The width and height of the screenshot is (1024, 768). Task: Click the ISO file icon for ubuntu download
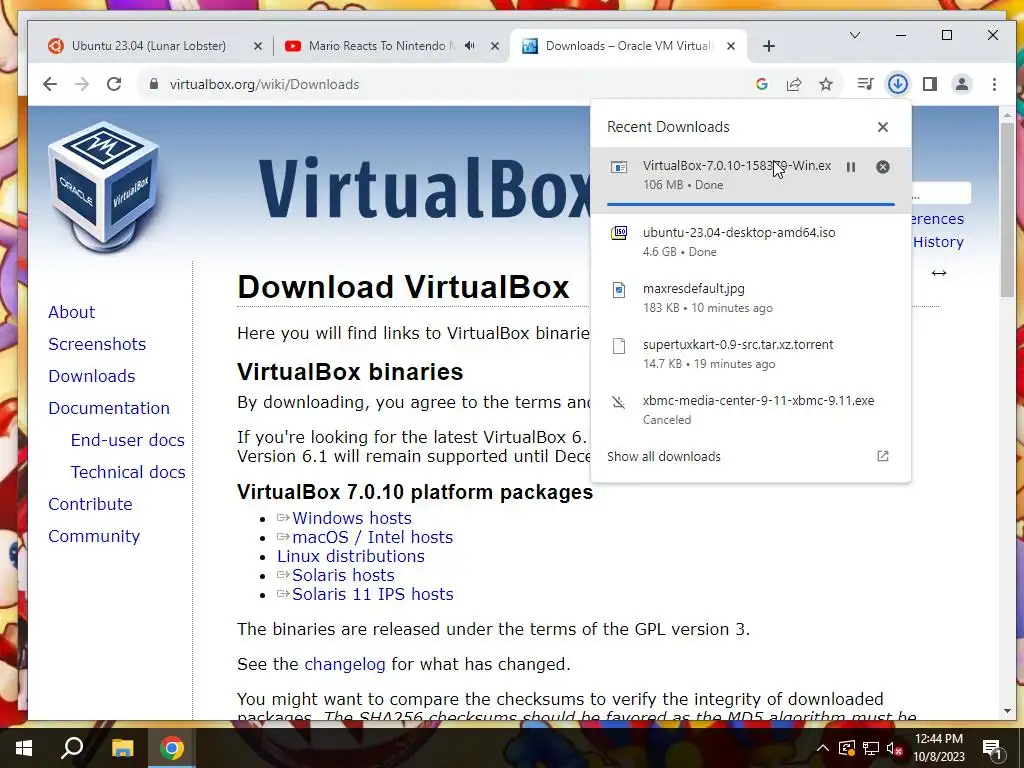618,233
